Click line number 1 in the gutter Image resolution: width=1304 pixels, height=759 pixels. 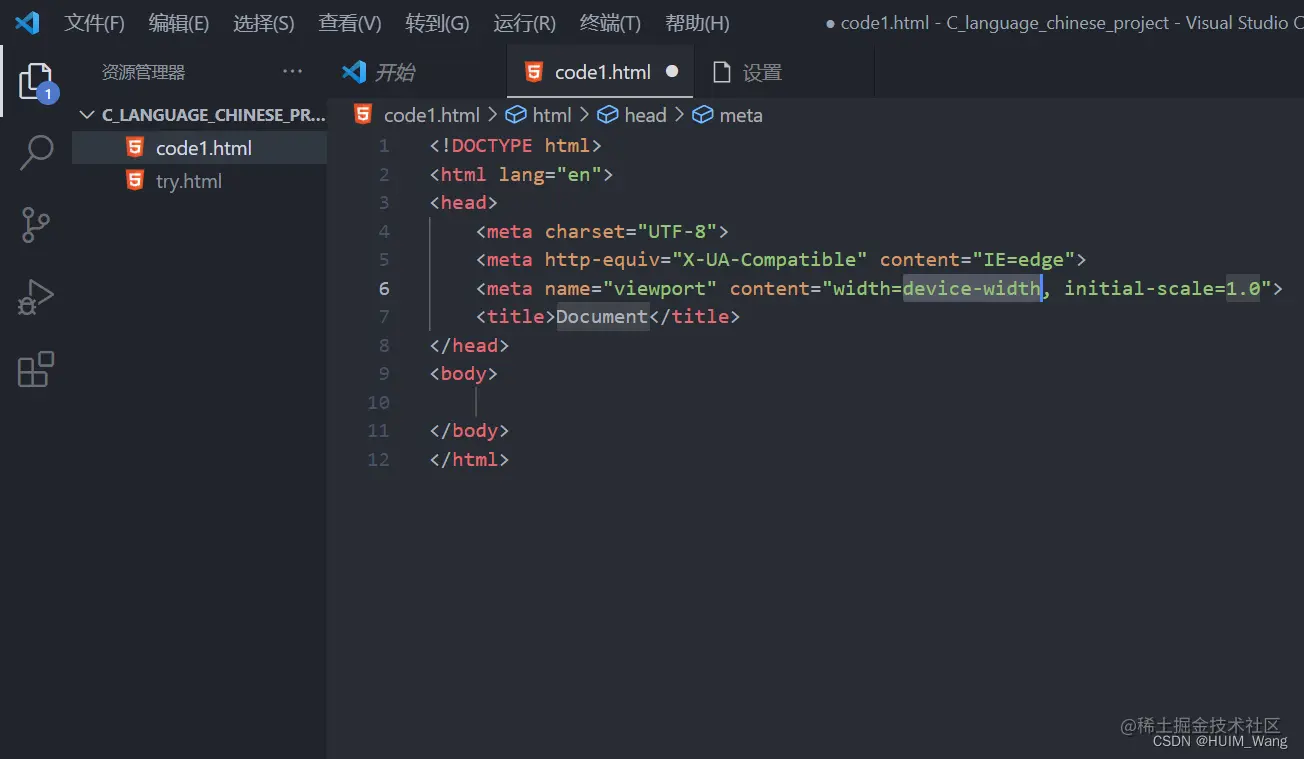point(384,146)
